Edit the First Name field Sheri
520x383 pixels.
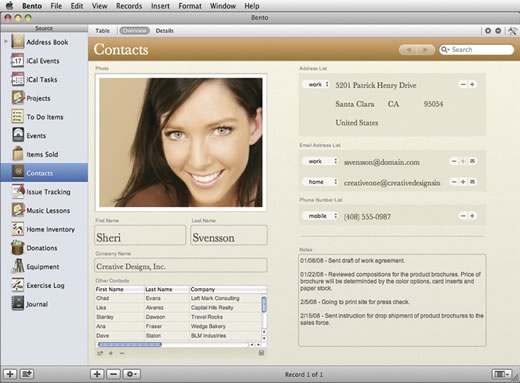(140, 235)
